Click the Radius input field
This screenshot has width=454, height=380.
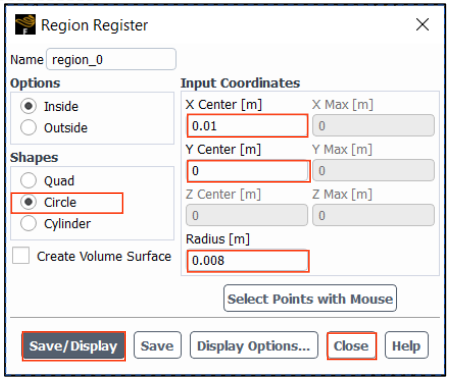pyautogui.click(x=248, y=261)
